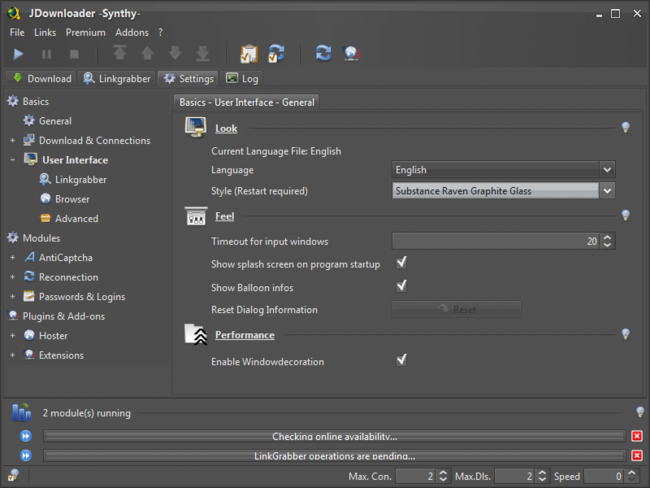Click help bulb beside modules running
Viewport: 650px width, 488px height.
pos(640,412)
